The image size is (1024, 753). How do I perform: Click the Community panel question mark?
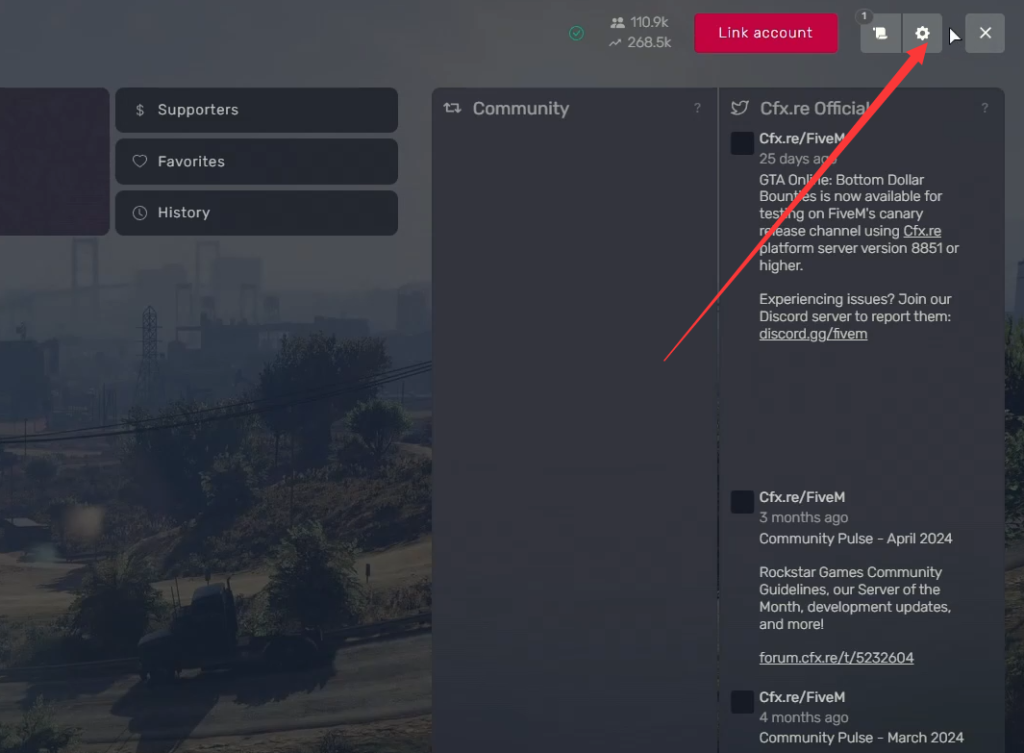pyautogui.click(x=697, y=108)
